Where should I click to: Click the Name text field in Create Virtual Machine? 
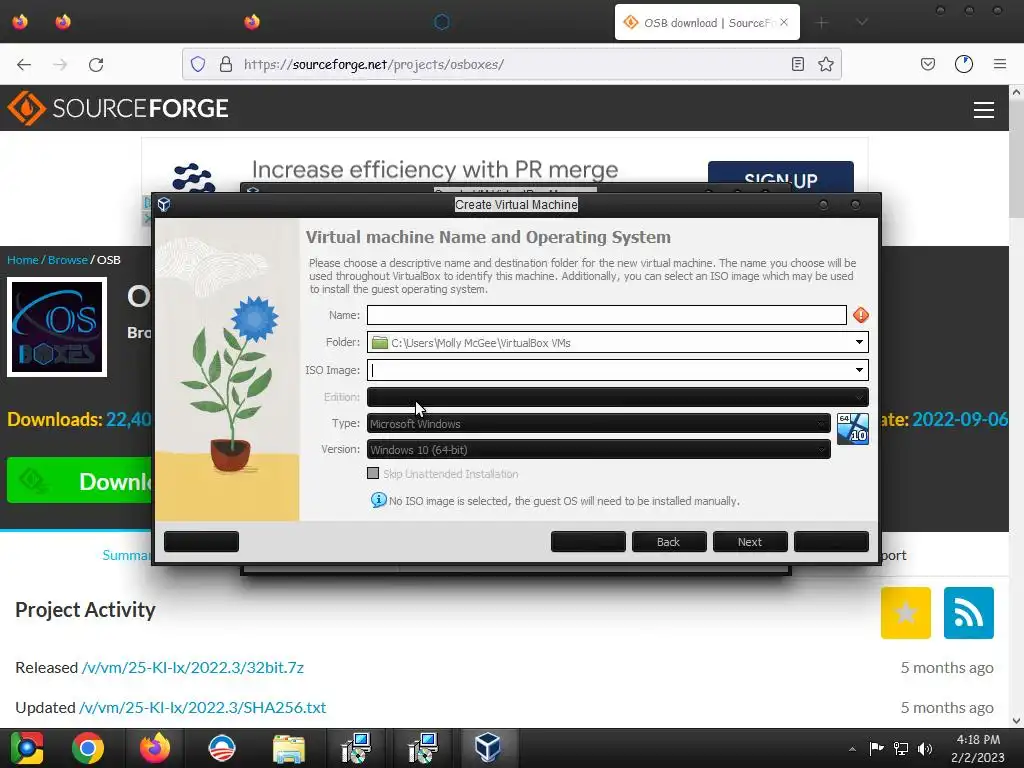[x=606, y=315]
